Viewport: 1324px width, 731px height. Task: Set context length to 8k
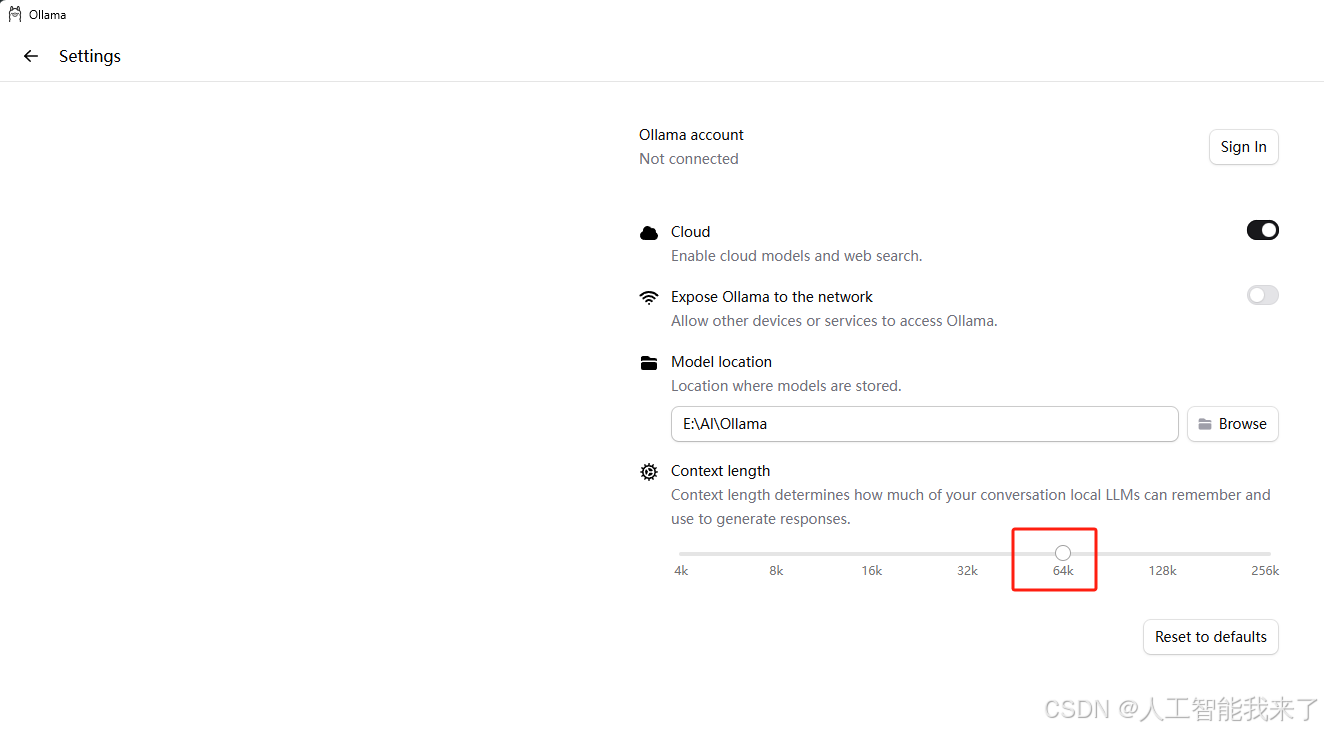point(776,553)
